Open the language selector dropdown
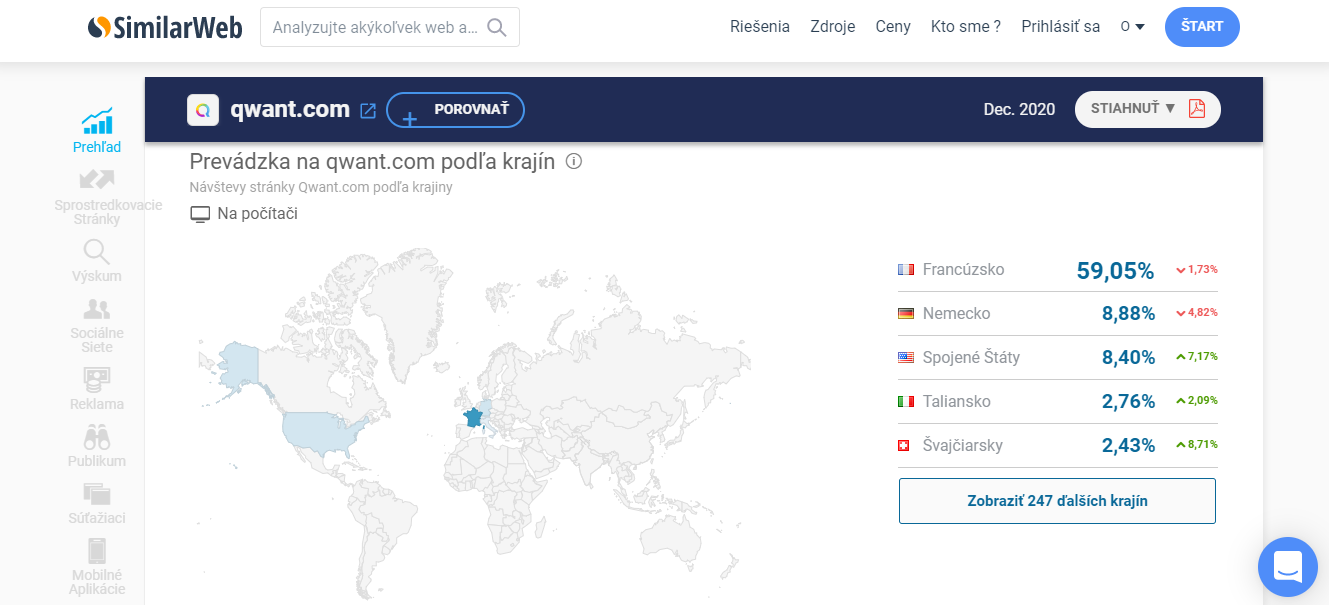This screenshot has height=605, width=1329. (x=1133, y=27)
